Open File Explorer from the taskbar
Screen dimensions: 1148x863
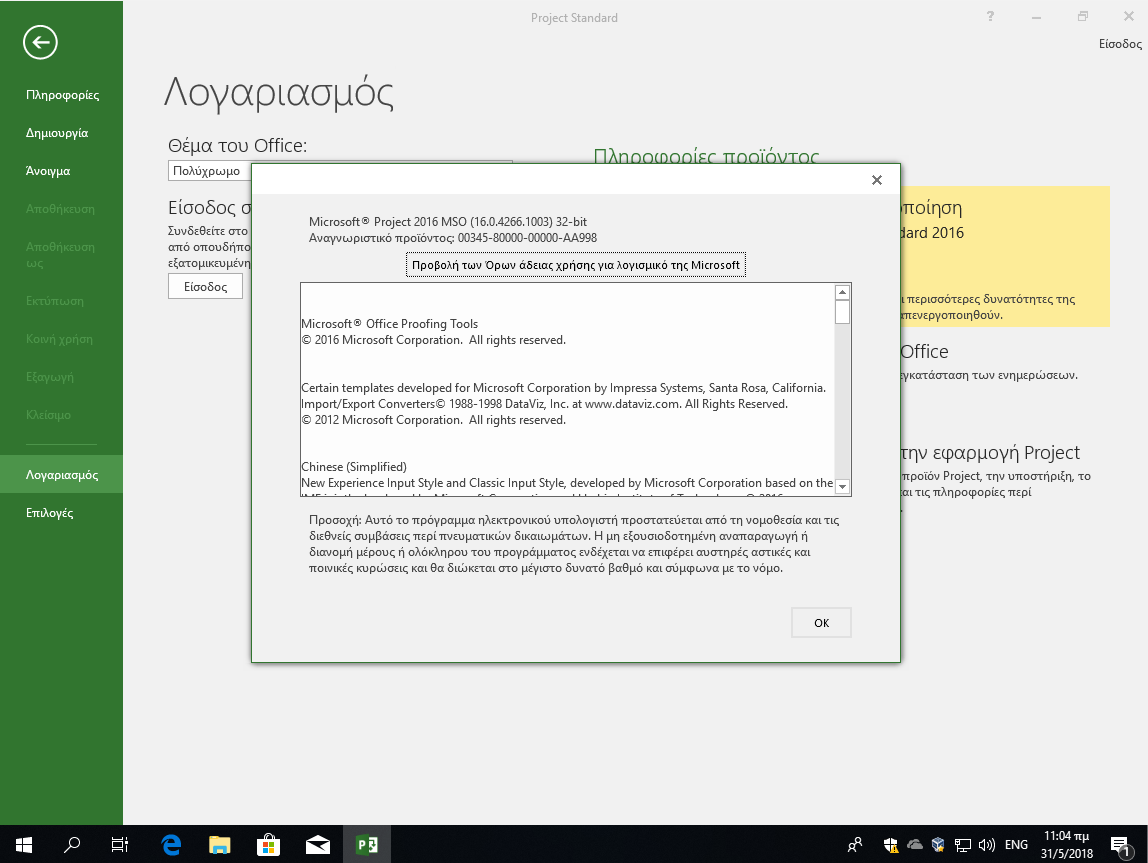tap(220, 845)
